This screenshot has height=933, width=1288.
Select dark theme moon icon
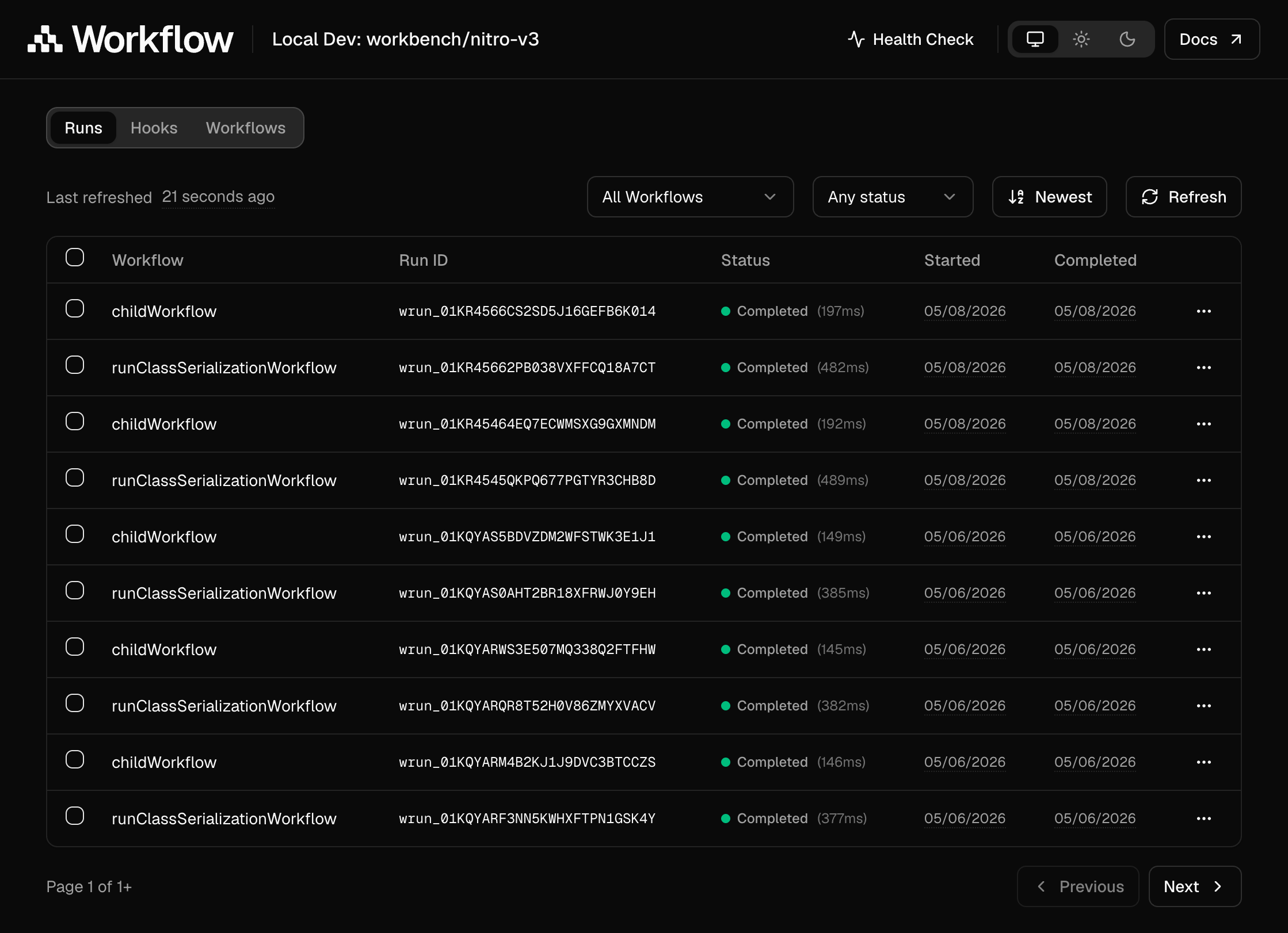click(x=1127, y=39)
